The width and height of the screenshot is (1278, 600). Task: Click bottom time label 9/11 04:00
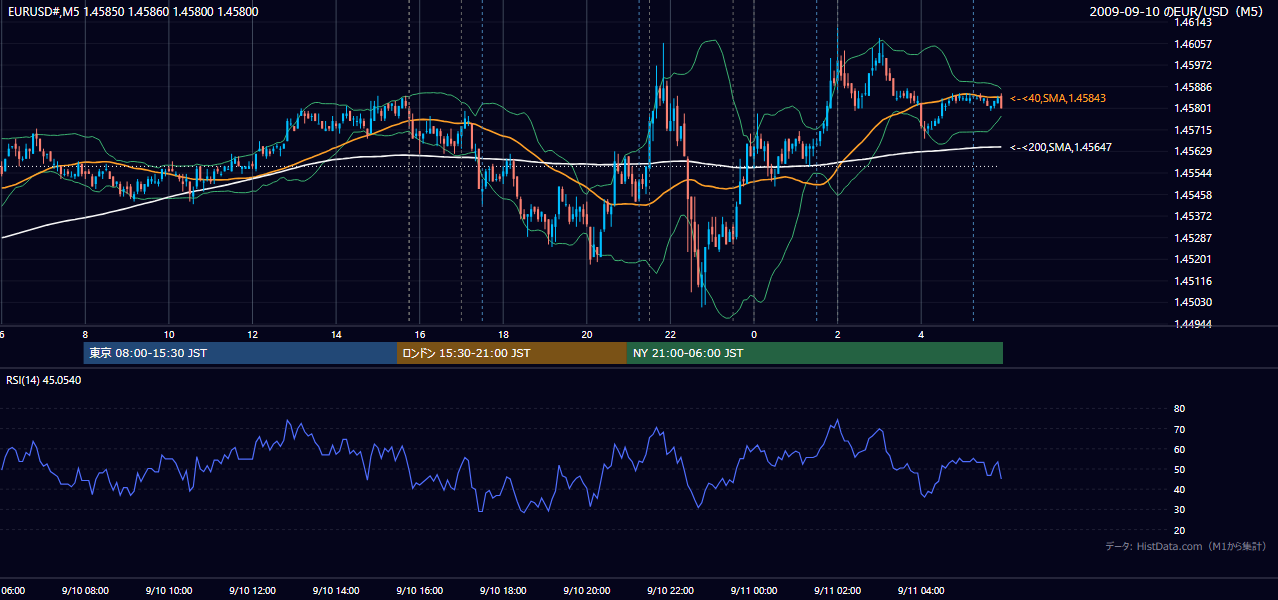pos(921,591)
